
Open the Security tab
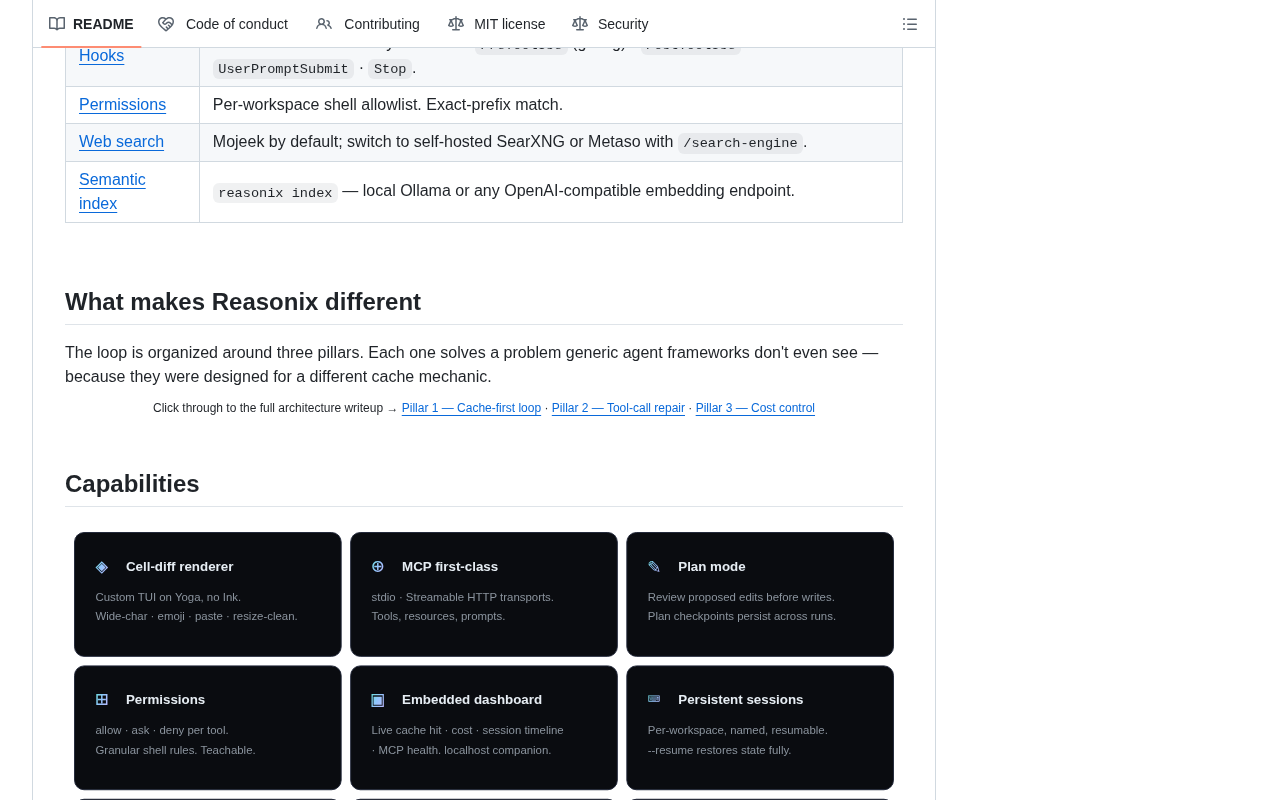point(610,24)
